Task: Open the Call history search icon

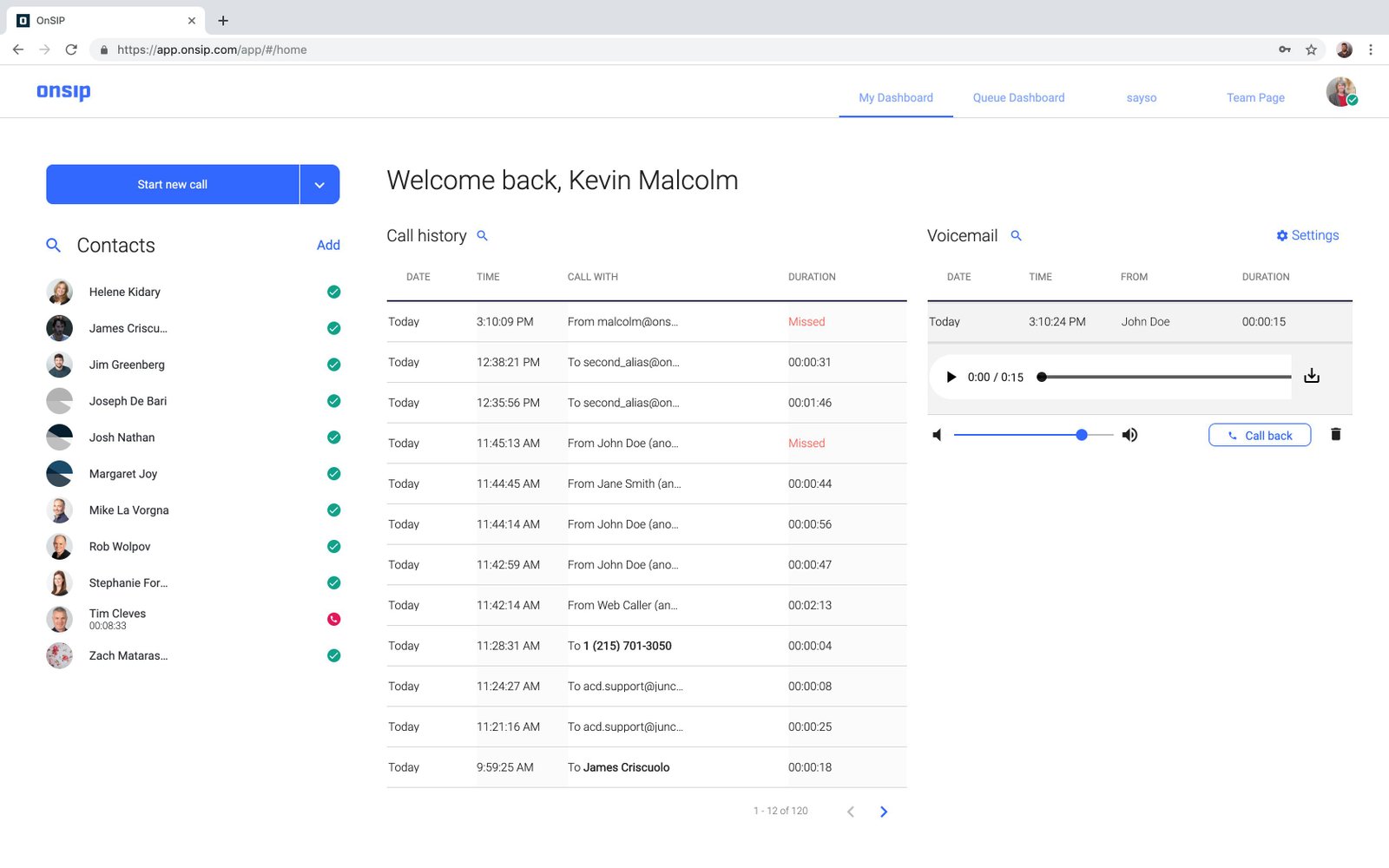Action: point(483,236)
